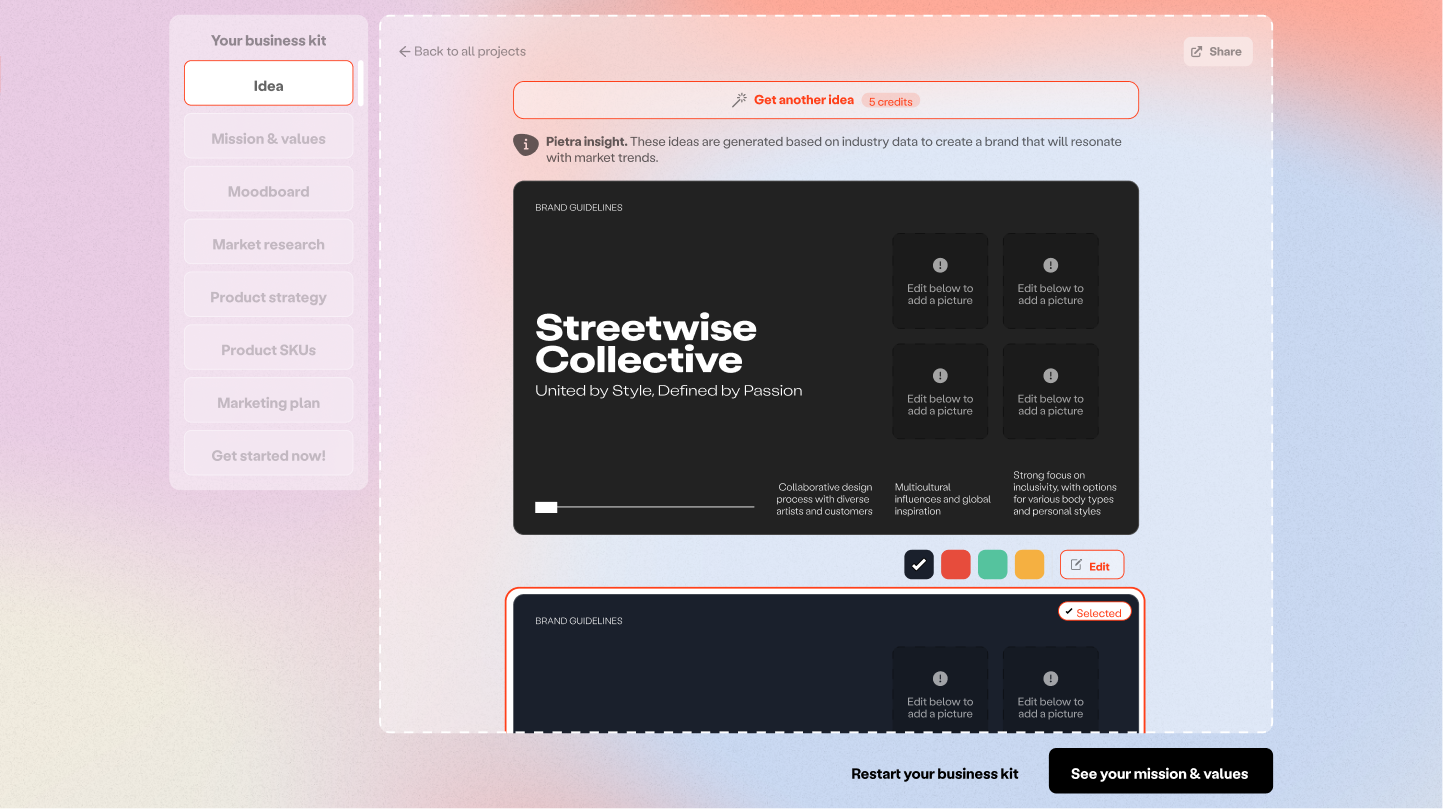This screenshot has height=809, width=1443.
Task: Click BRAND GUIDELINES label above Streetwise Collective
Action: (x=579, y=208)
